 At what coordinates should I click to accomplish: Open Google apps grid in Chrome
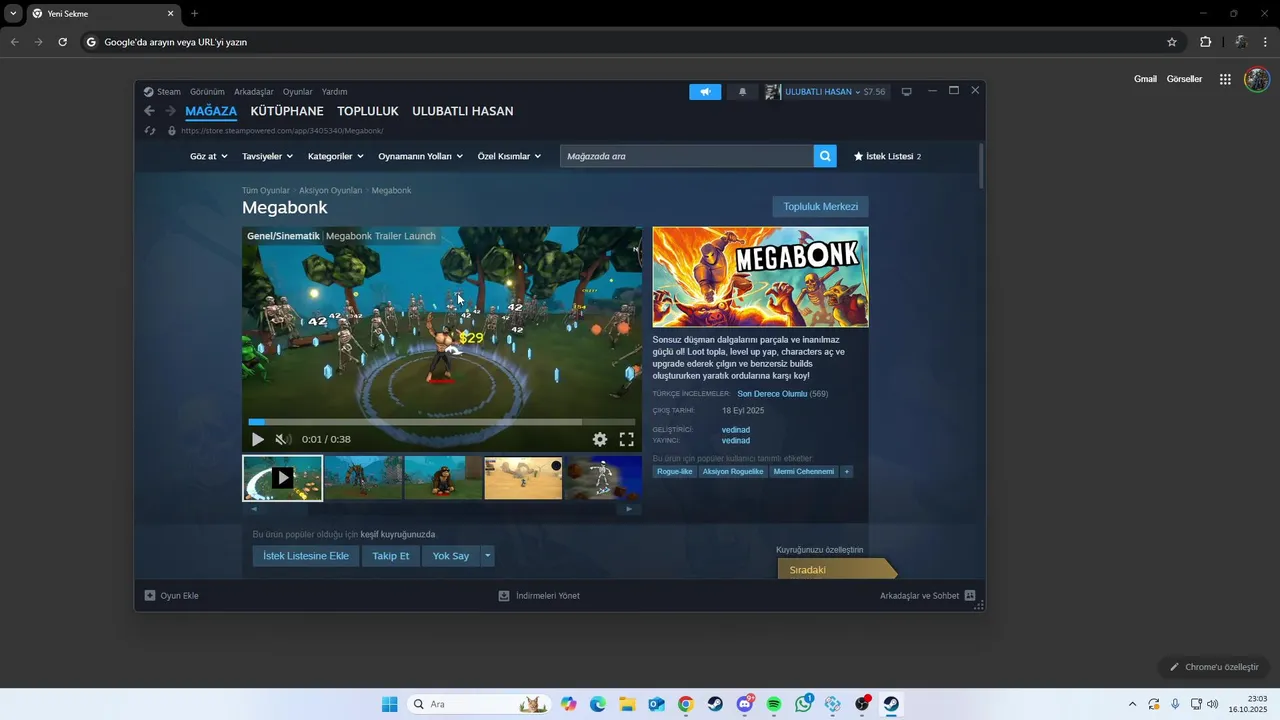click(x=1225, y=79)
